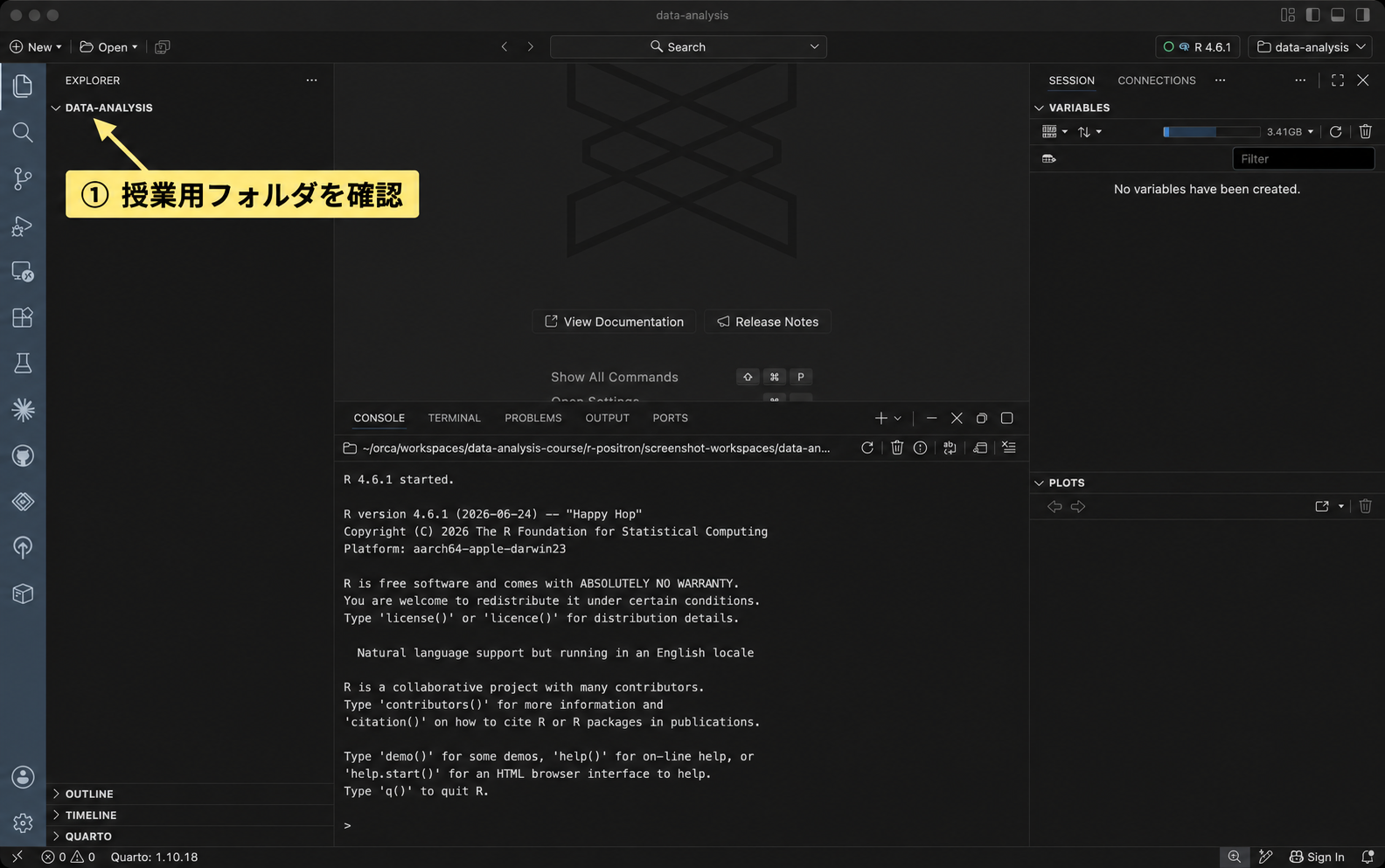Click the top Search command box
Image resolution: width=1385 pixels, height=868 pixels.
point(688,47)
